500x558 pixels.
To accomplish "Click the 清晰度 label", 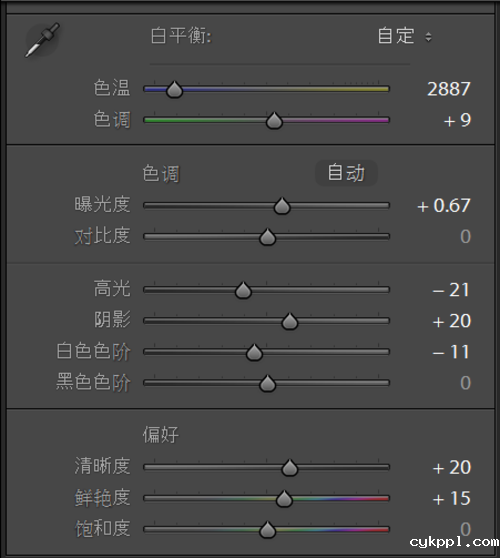I will (102, 466).
